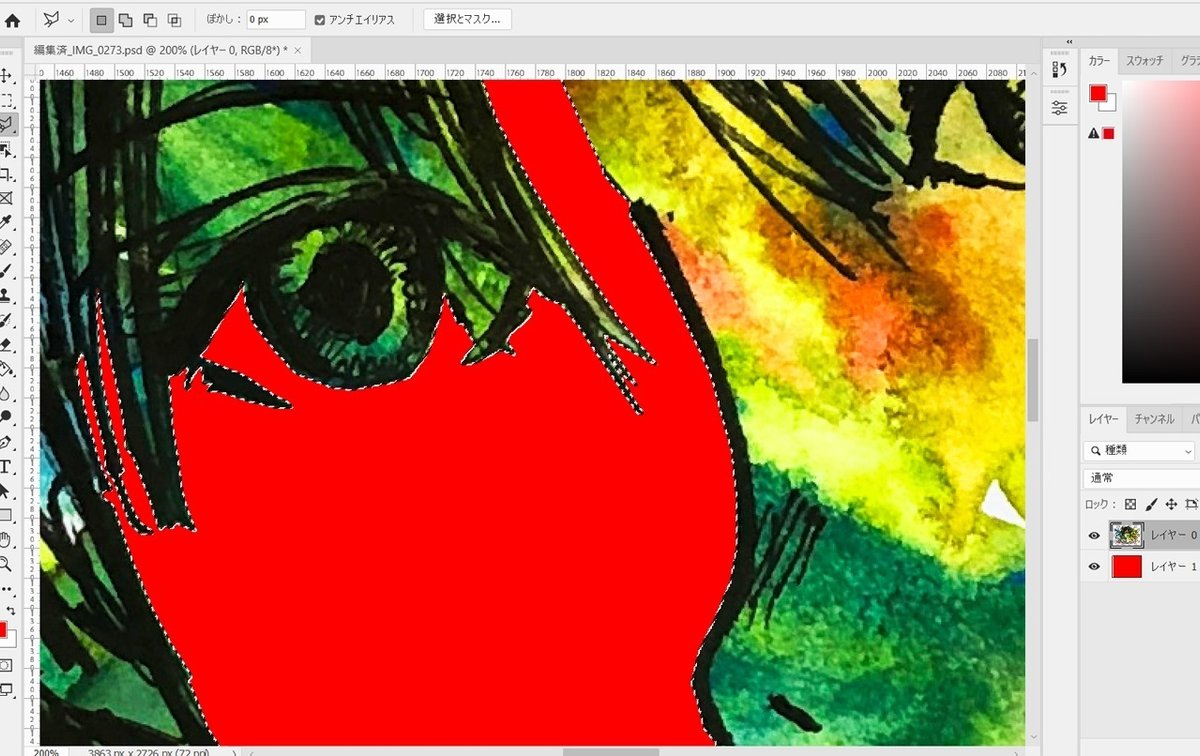Select the Crop tool
Viewport: 1200px width, 756px height.
pos(6,174)
